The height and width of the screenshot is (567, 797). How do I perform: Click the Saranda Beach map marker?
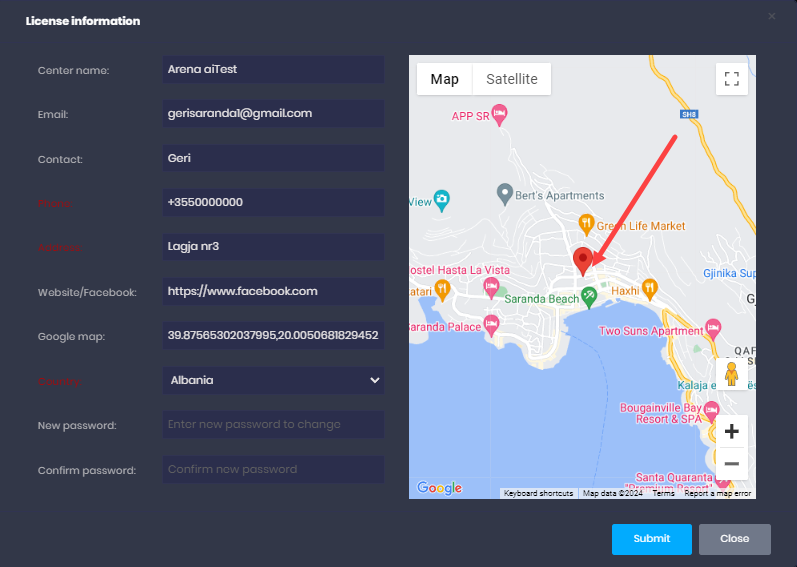[x=590, y=295]
